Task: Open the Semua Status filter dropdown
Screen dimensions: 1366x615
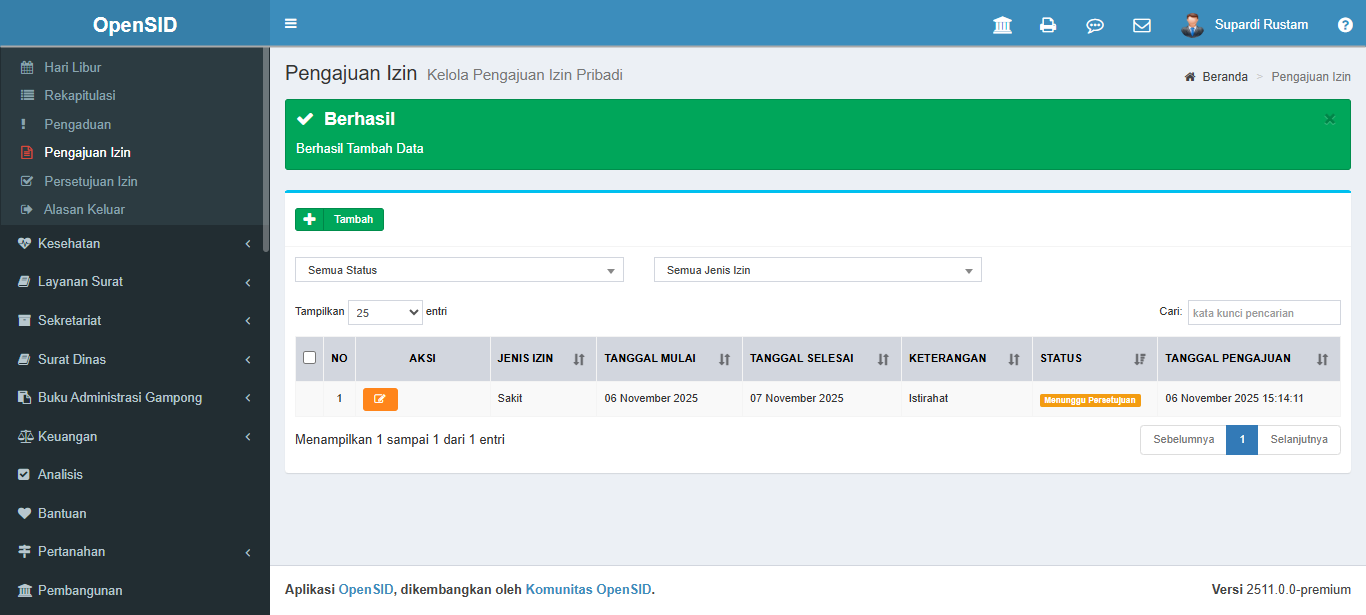Action: pos(459,270)
